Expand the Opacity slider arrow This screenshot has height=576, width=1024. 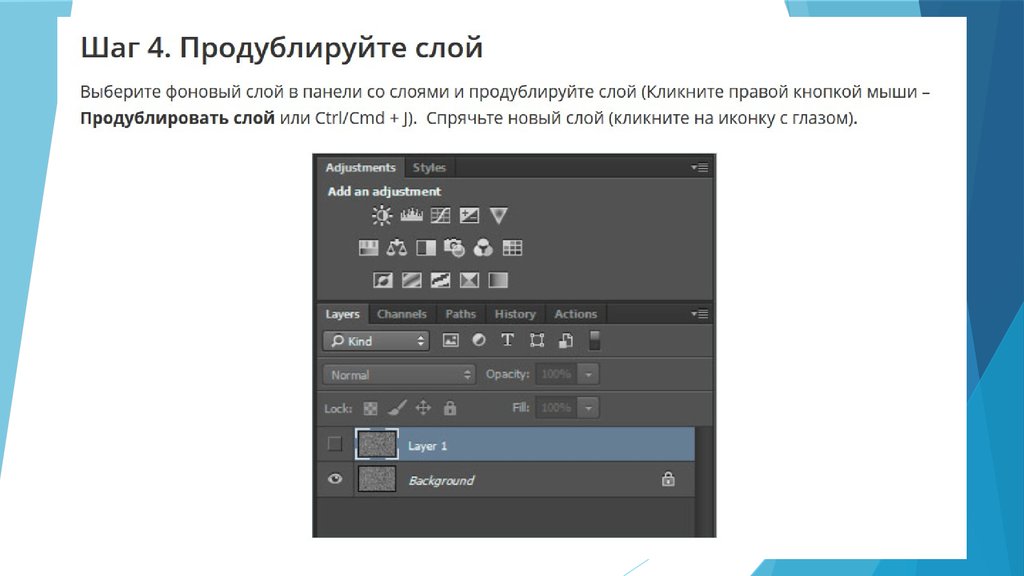click(x=589, y=374)
